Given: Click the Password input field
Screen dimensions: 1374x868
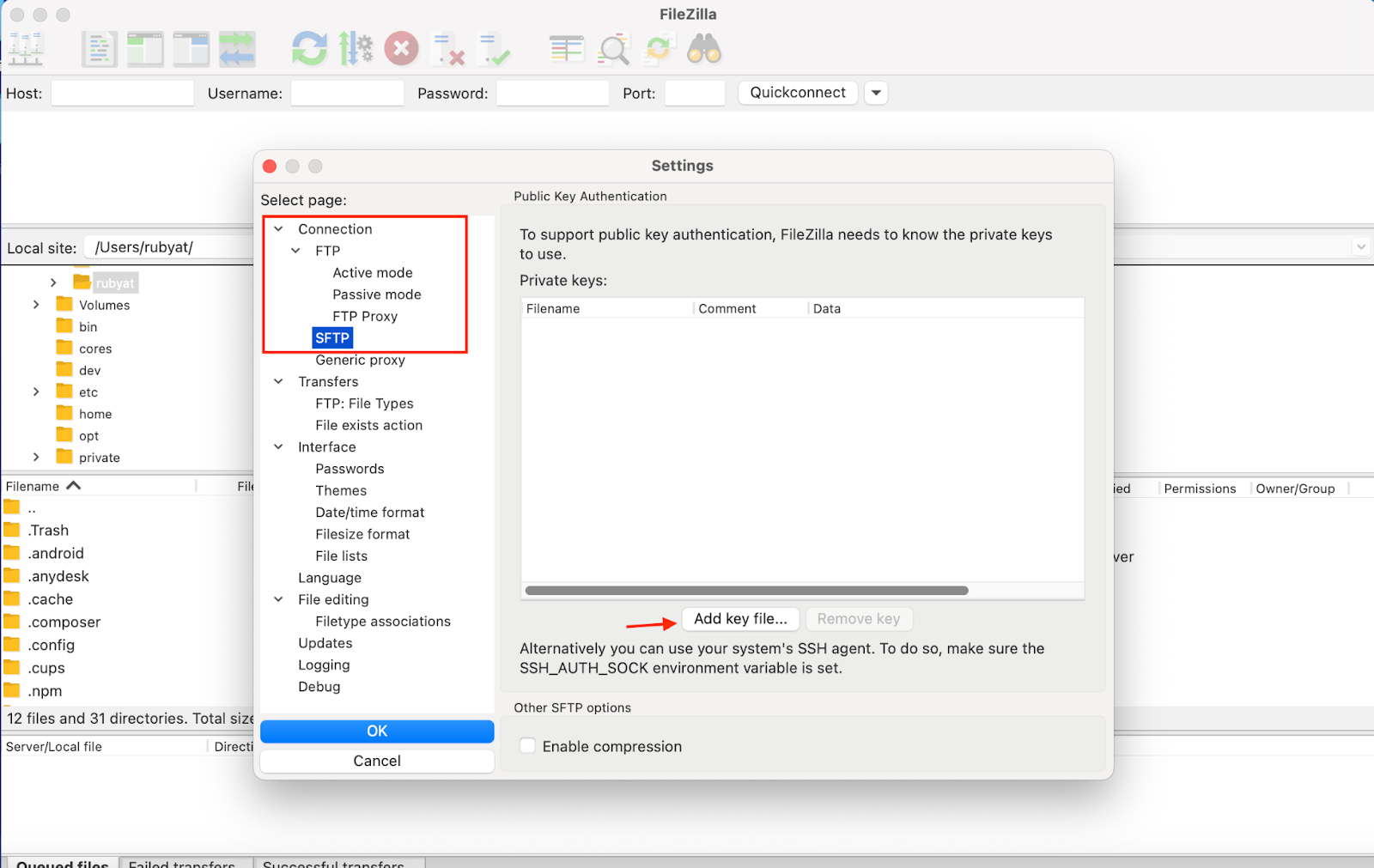Looking at the screenshot, I should (552, 93).
